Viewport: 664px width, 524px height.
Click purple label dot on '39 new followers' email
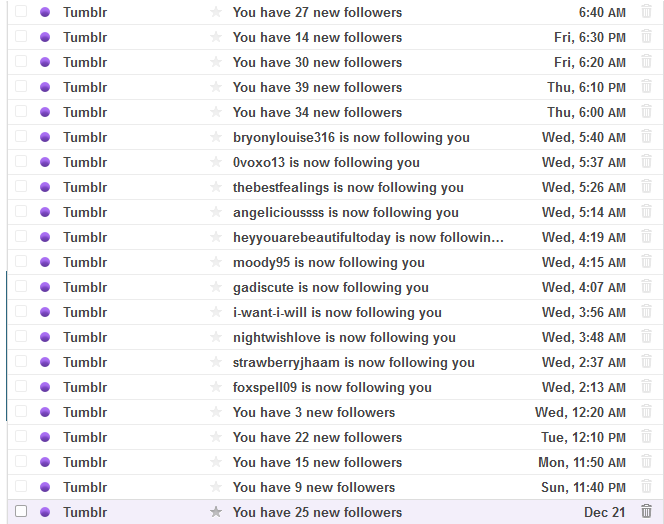coord(44,87)
